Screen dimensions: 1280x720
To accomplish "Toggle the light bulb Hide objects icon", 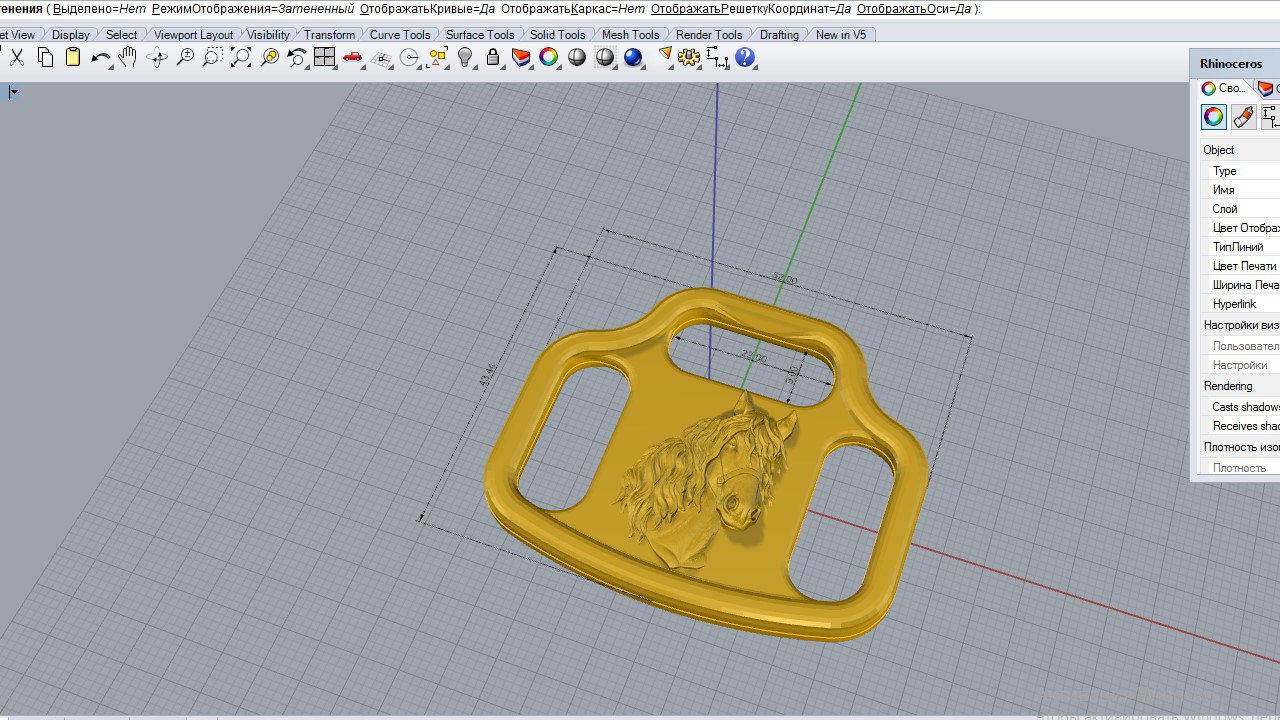I will [465, 58].
